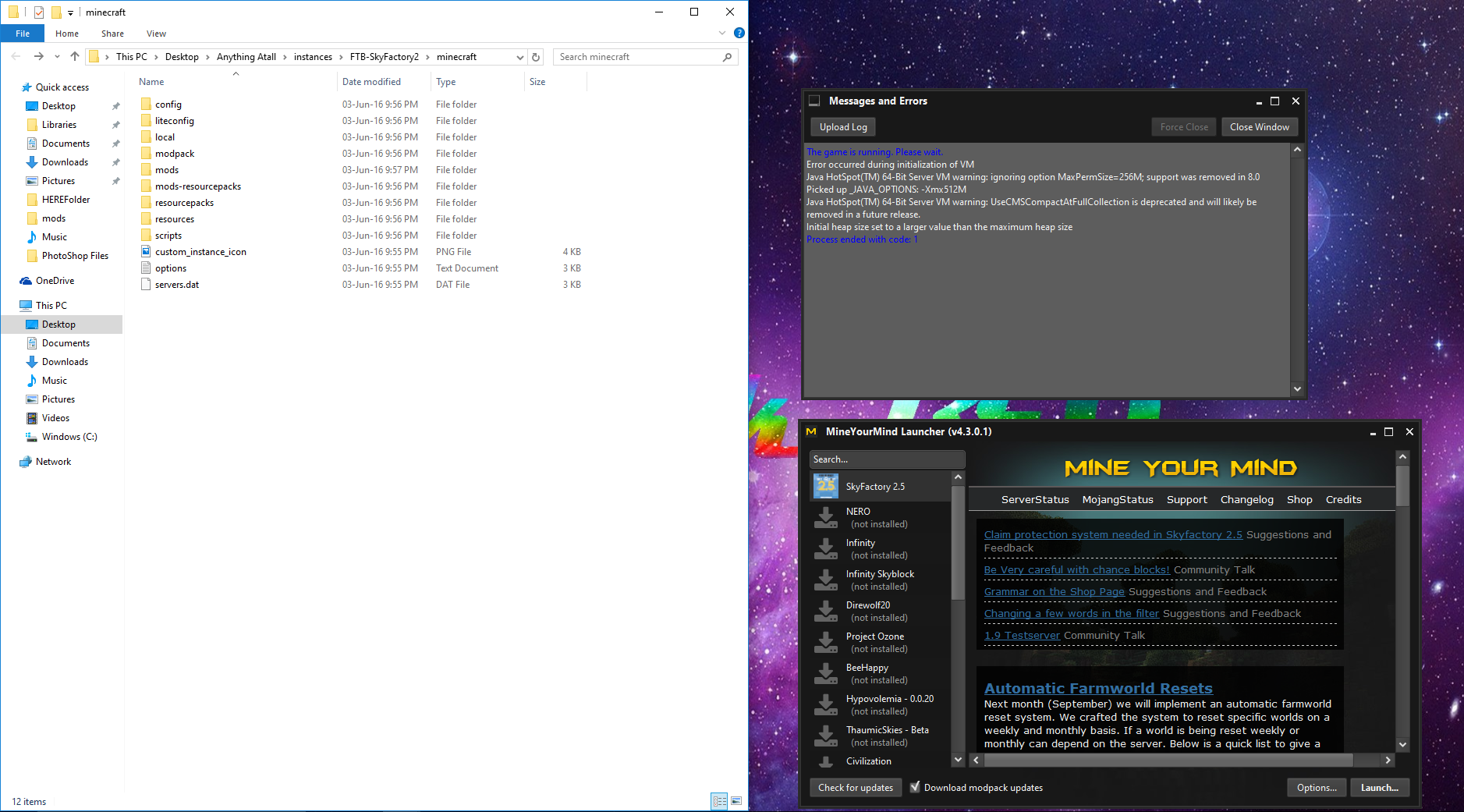Open the Changelog tab in launcher
Screen dimensions: 1464x812
pyautogui.click(x=1246, y=499)
